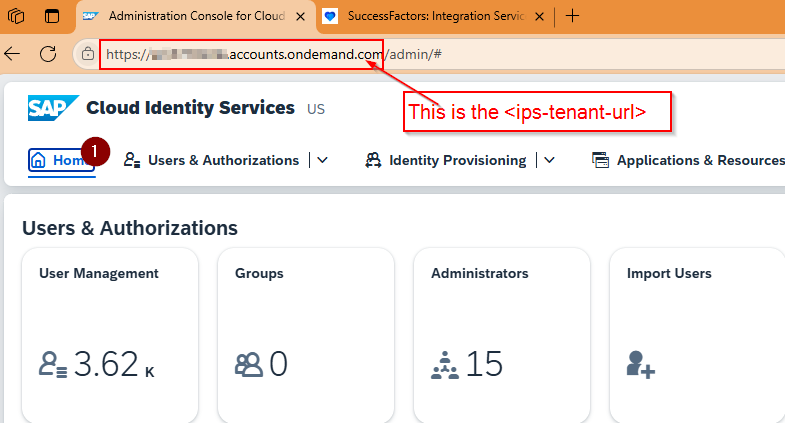Select the 15 administrators count
The height and width of the screenshot is (423, 785).
[484, 364]
